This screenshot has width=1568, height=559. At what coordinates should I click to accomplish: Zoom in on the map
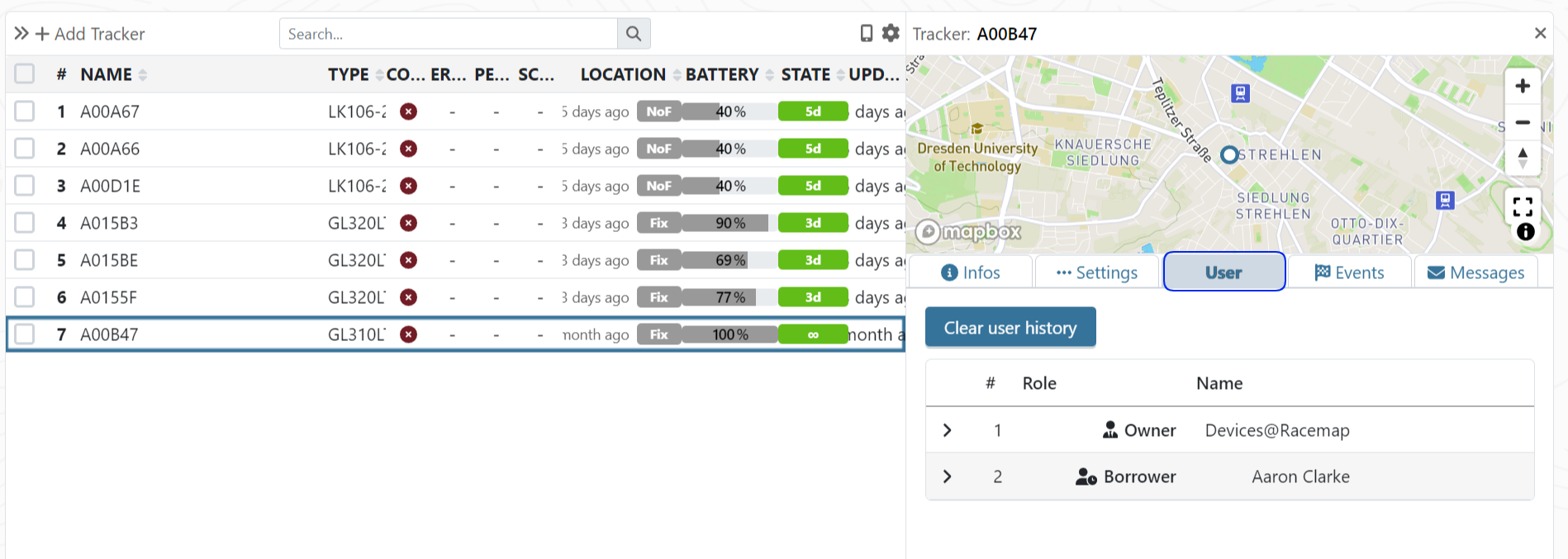pyautogui.click(x=1522, y=86)
